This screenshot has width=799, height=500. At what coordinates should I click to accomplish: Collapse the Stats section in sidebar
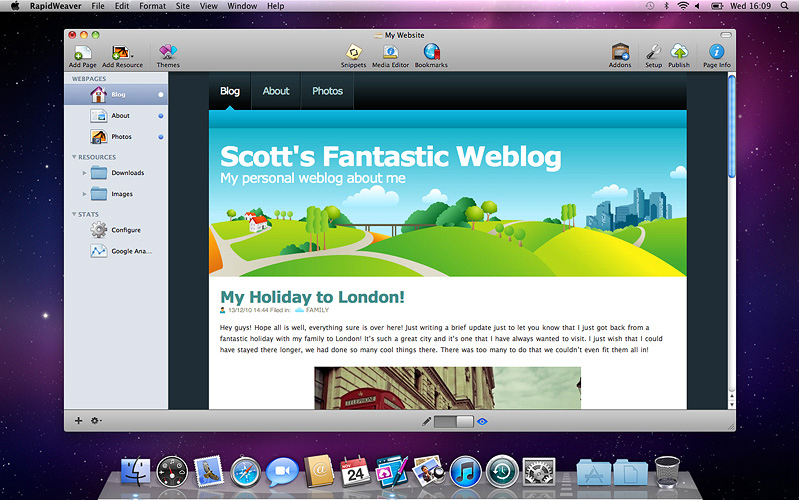(74, 214)
